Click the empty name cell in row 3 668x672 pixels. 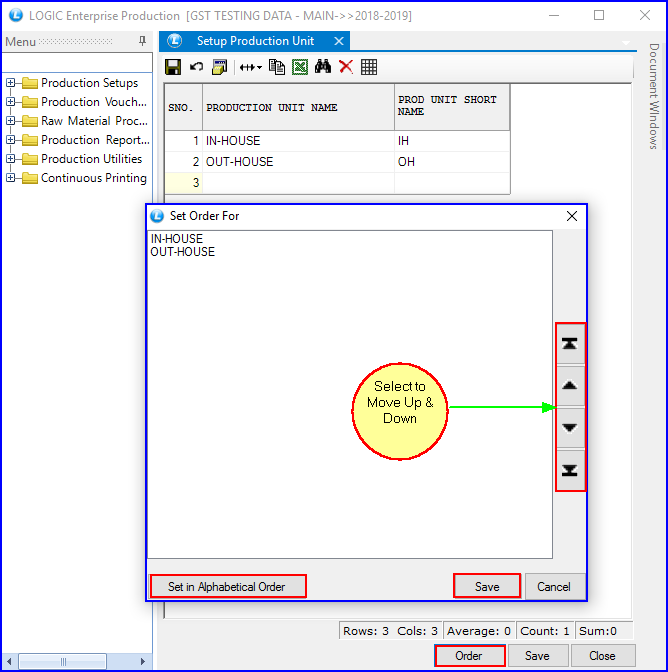(298, 183)
